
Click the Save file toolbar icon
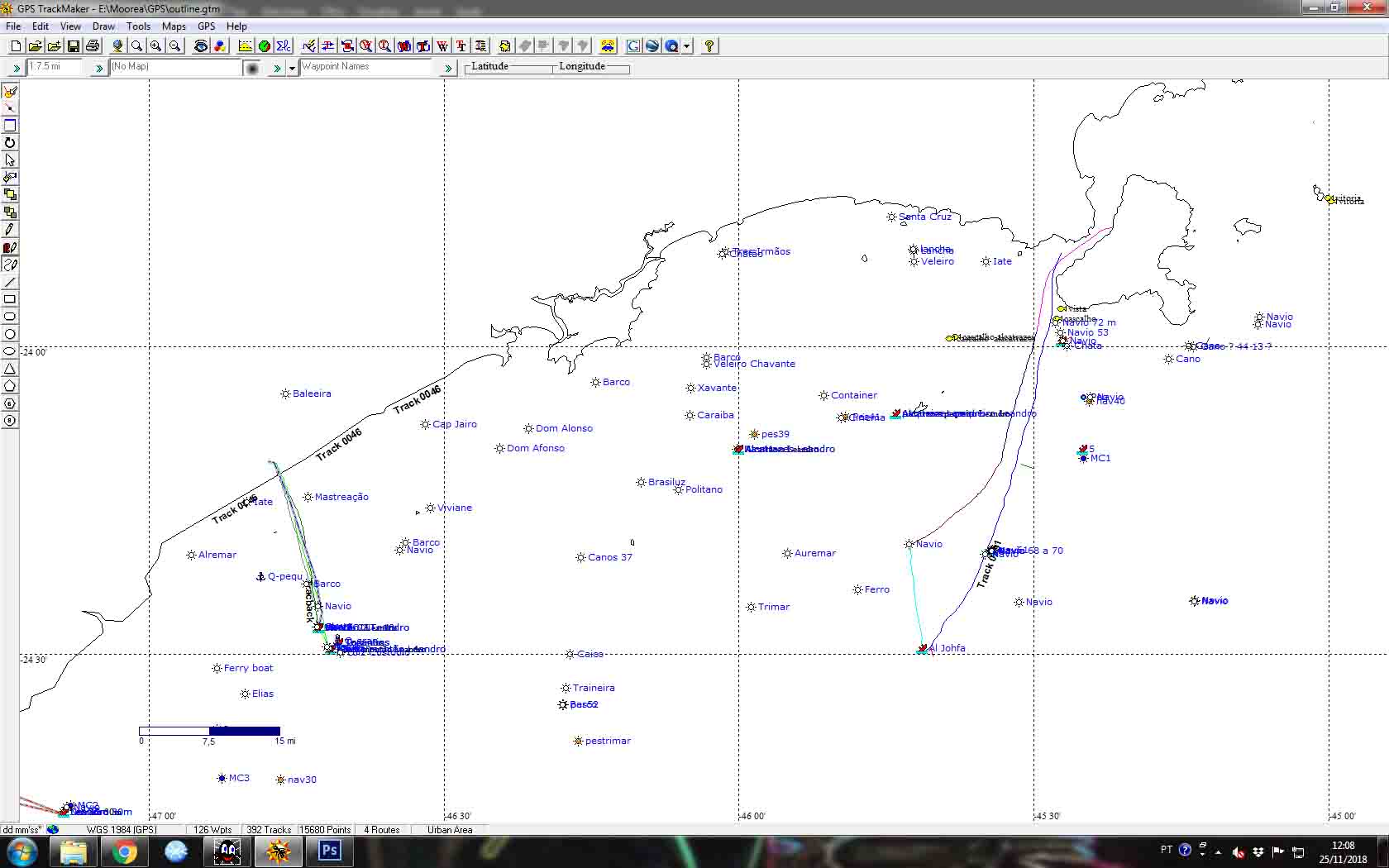point(74,46)
